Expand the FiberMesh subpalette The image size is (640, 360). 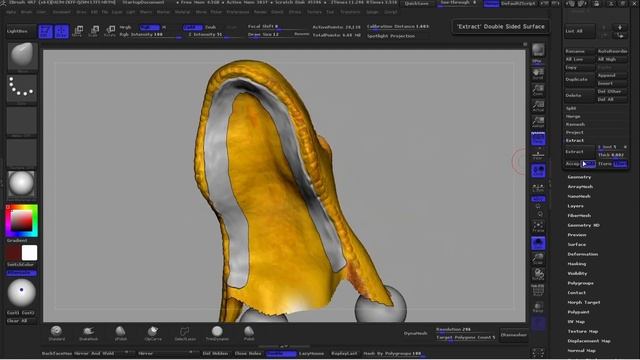[579, 216]
